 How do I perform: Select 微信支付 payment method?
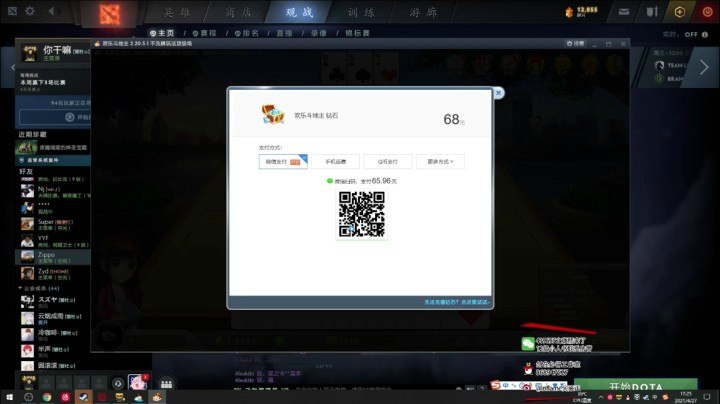283,162
